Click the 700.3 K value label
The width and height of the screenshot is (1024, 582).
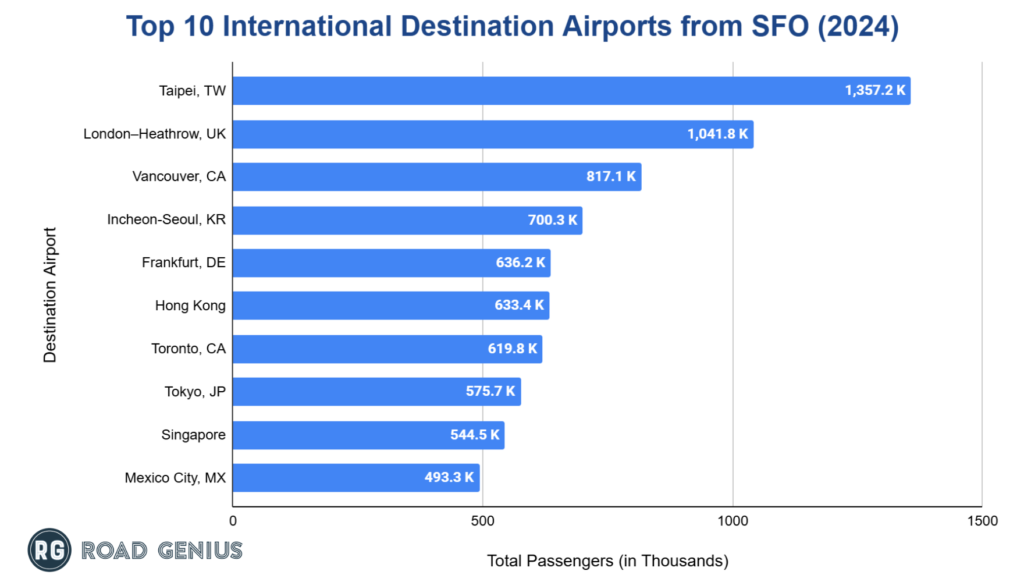point(553,220)
